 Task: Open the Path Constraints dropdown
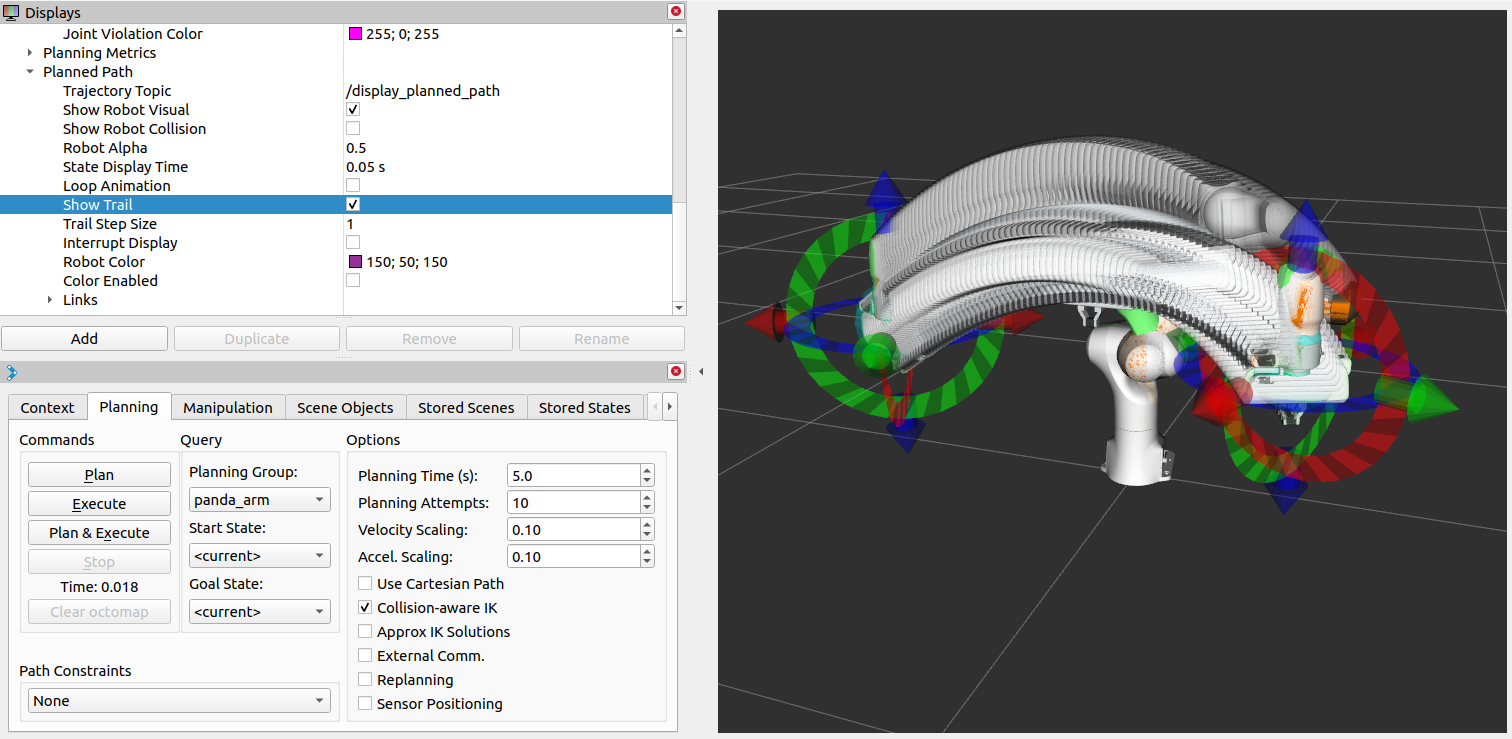click(x=179, y=701)
